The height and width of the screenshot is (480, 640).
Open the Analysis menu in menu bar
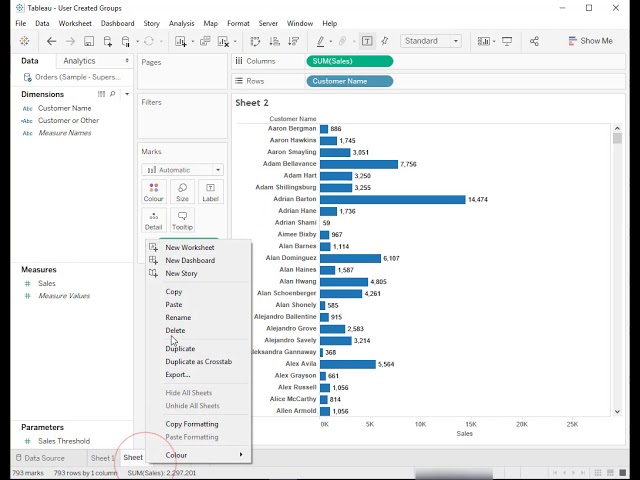click(x=182, y=23)
